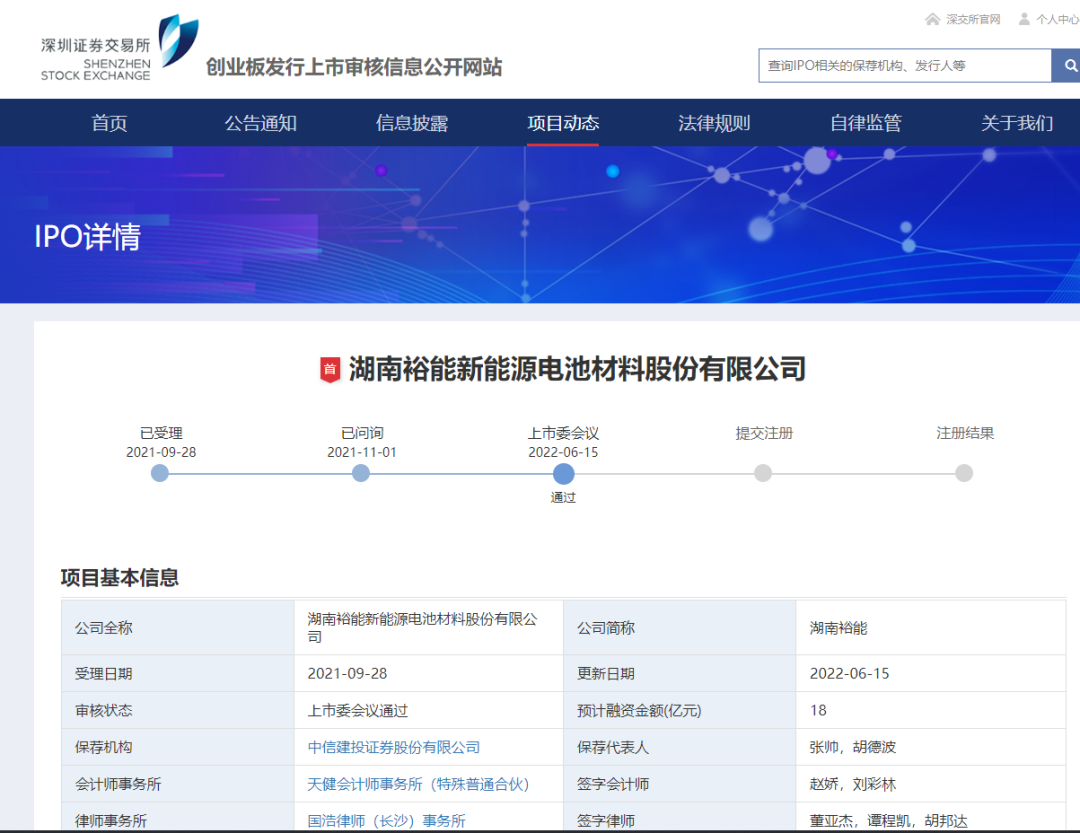Open 中信建投证券股份有限公司 link

point(393,747)
